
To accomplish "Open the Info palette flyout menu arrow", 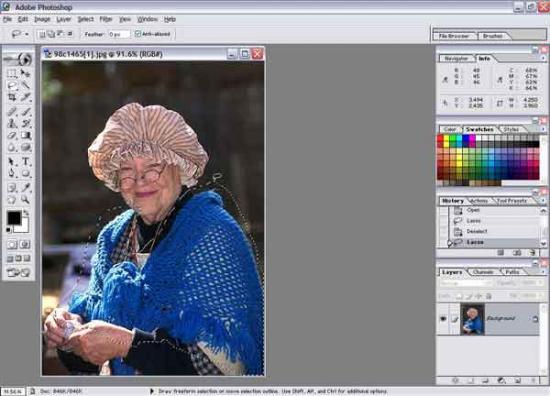I will pyautogui.click(x=543, y=59).
